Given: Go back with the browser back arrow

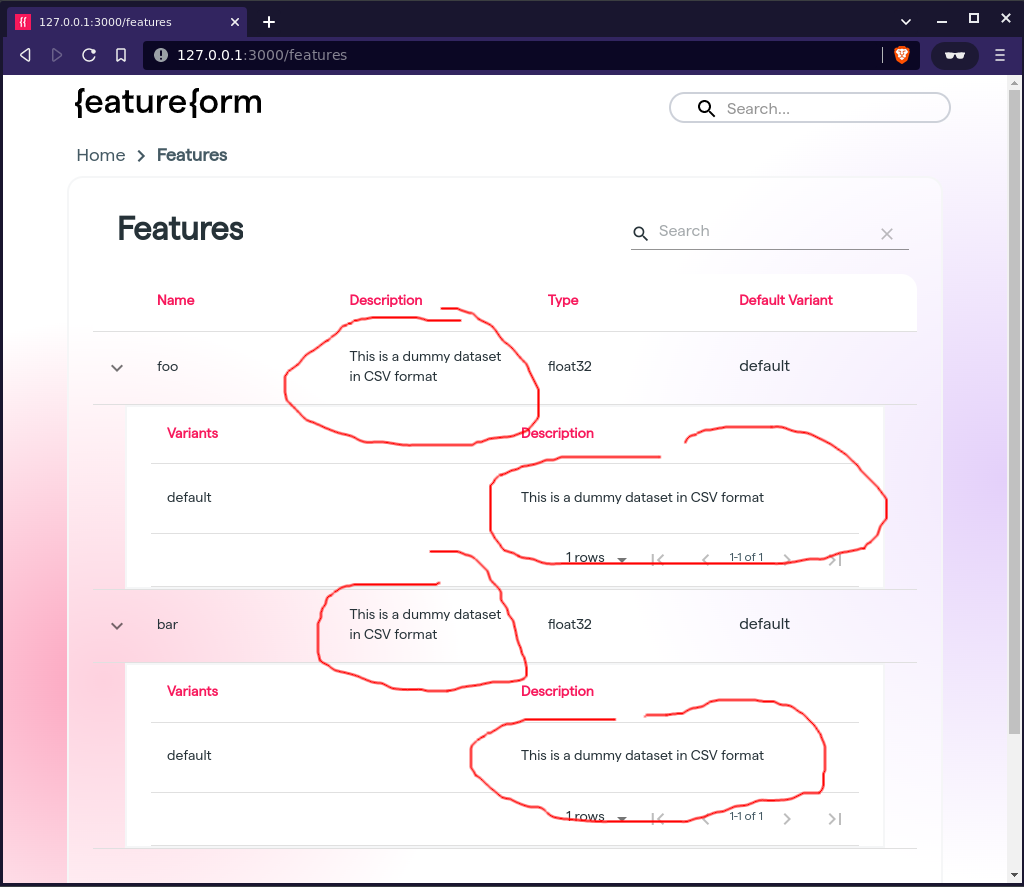Looking at the screenshot, I should pyautogui.click(x=25, y=55).
